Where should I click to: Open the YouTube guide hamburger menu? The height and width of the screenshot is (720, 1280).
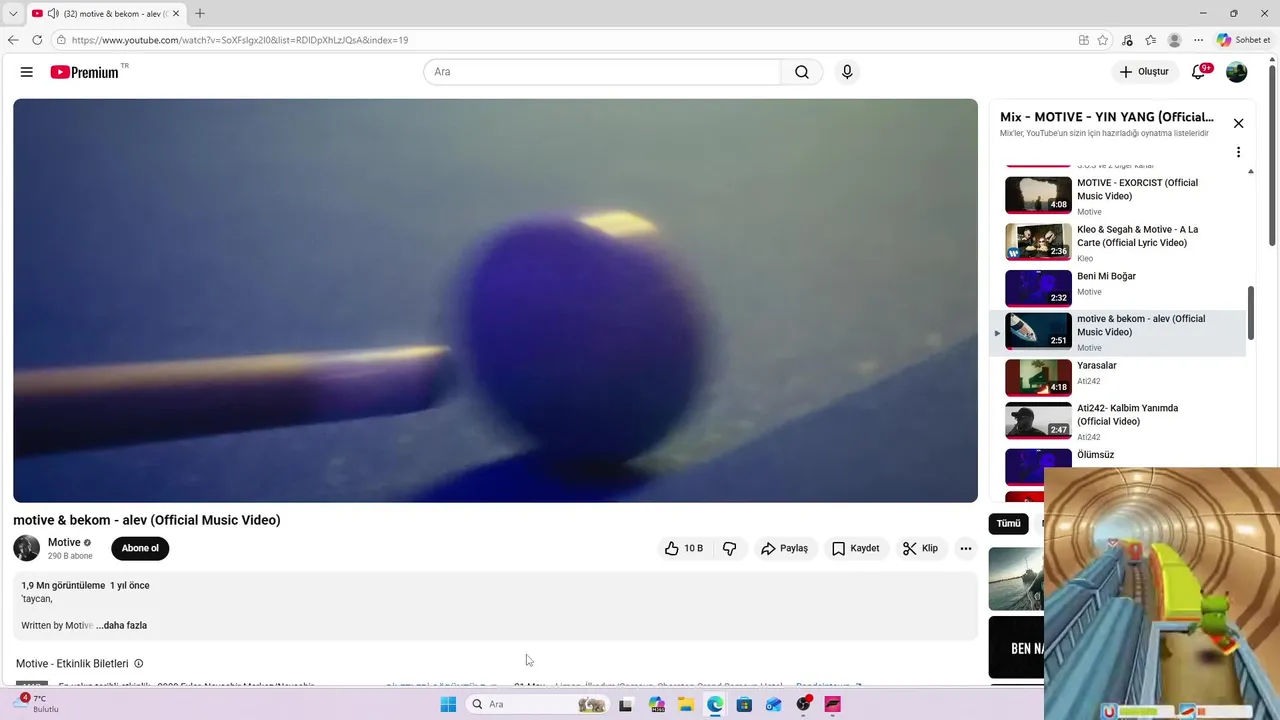[x=27, y=72]
